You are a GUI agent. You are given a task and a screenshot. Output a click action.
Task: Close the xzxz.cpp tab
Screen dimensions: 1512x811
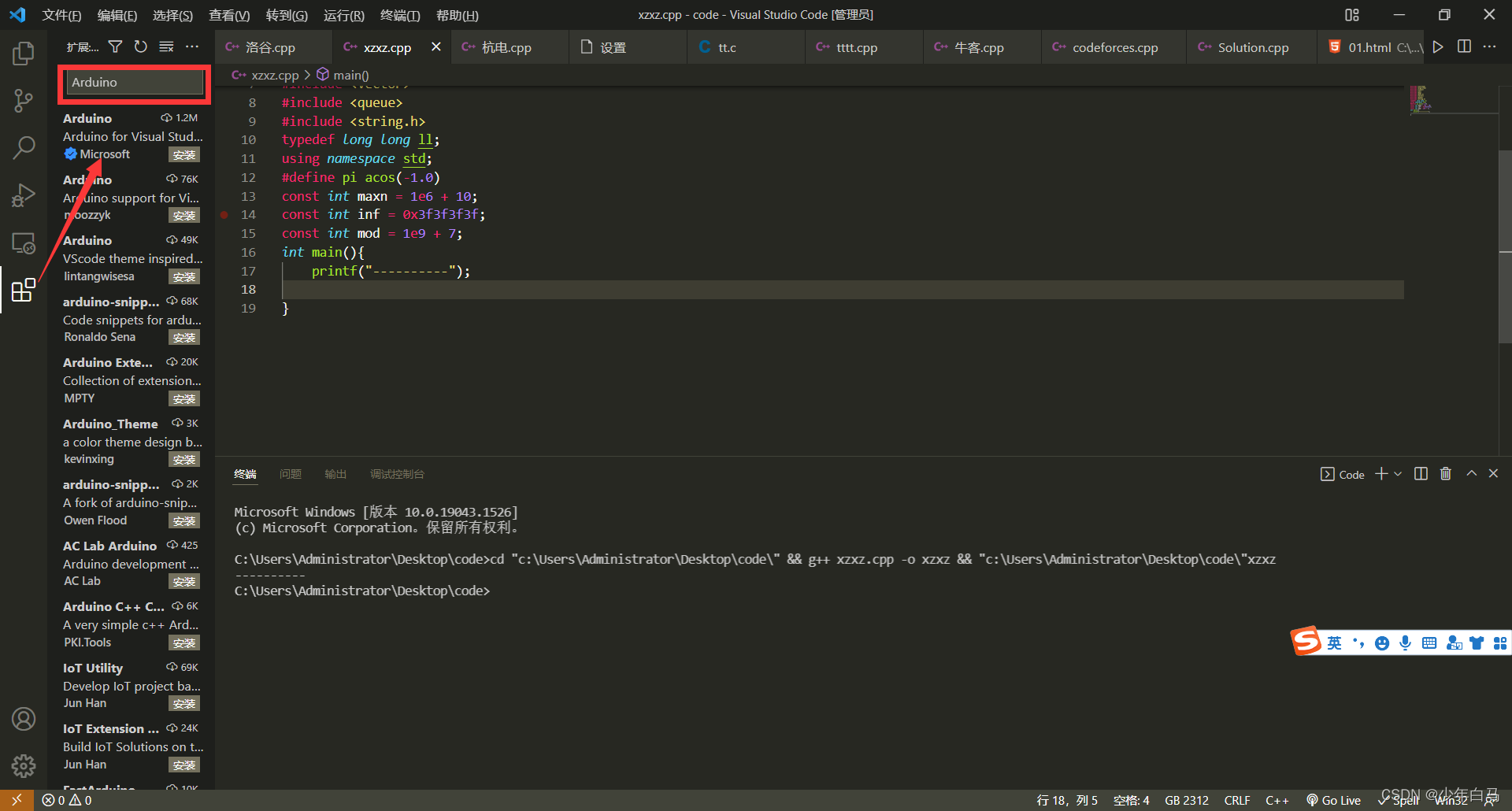point(435,47)
